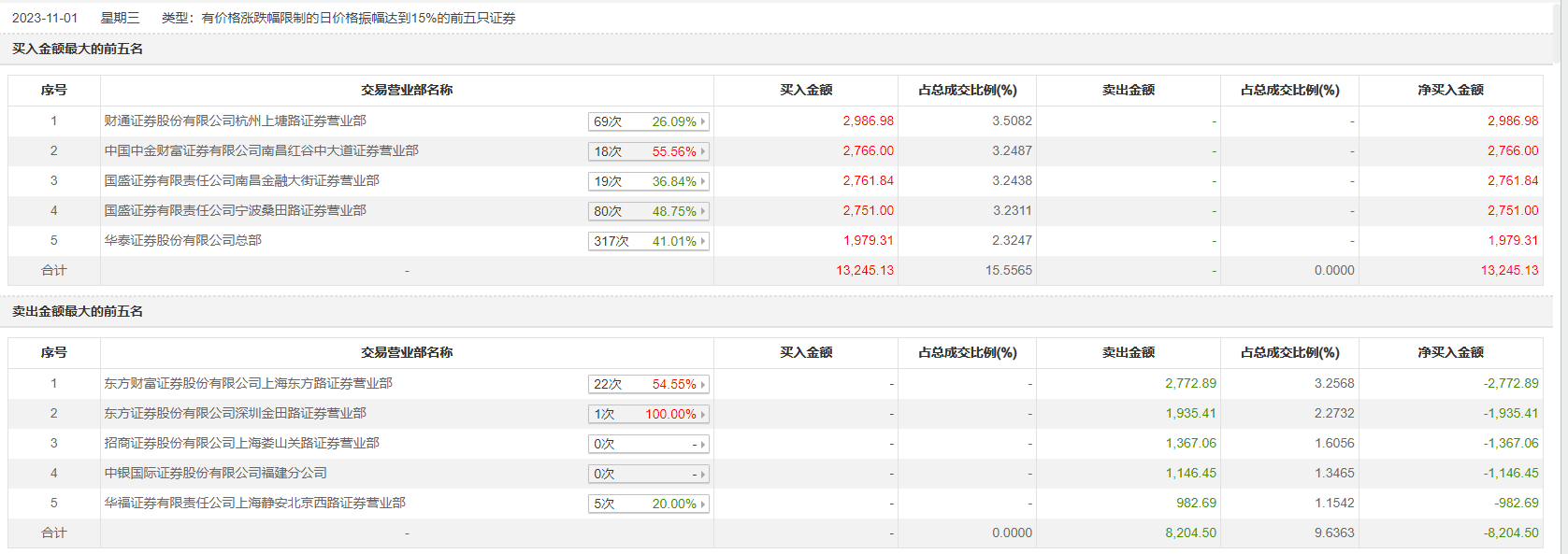The height and width of the screenshot is (554, 1568).
Task: Expand the 80次 48.75% stats box
Action: 648,211
